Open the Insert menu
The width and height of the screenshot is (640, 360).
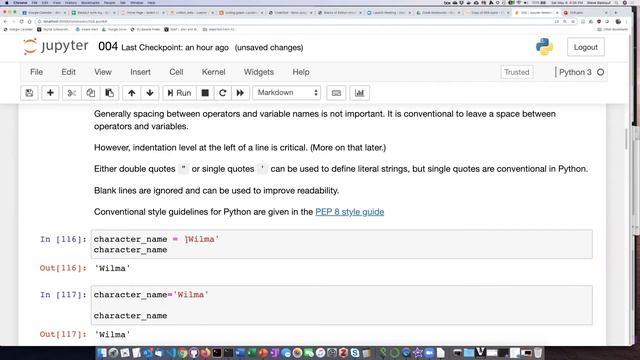click(x=140, y=72)
